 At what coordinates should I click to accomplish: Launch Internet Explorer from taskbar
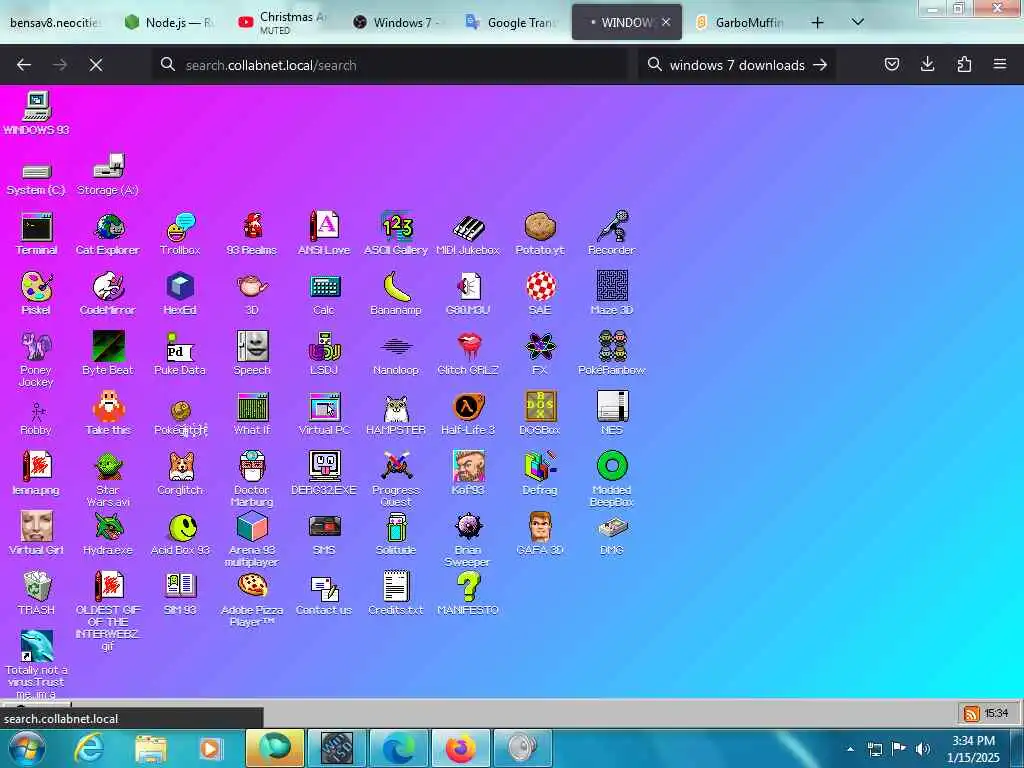[88, 748]
